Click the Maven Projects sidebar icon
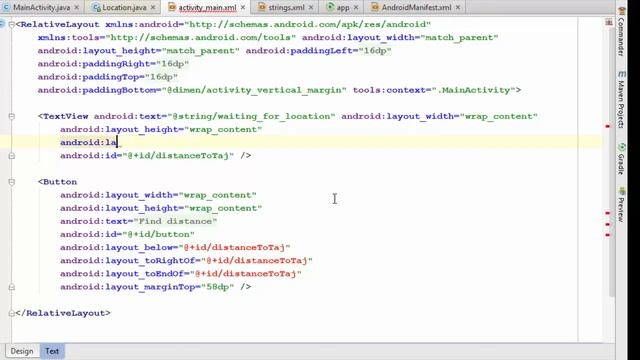The image size is (640, 360). (x=622, y=74)
